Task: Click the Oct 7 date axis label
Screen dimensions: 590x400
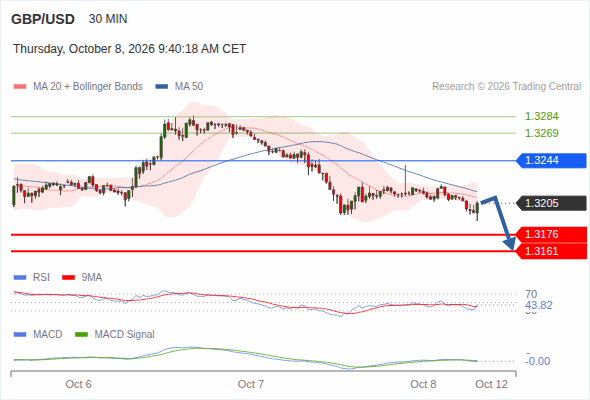Action: click(251, 384)
